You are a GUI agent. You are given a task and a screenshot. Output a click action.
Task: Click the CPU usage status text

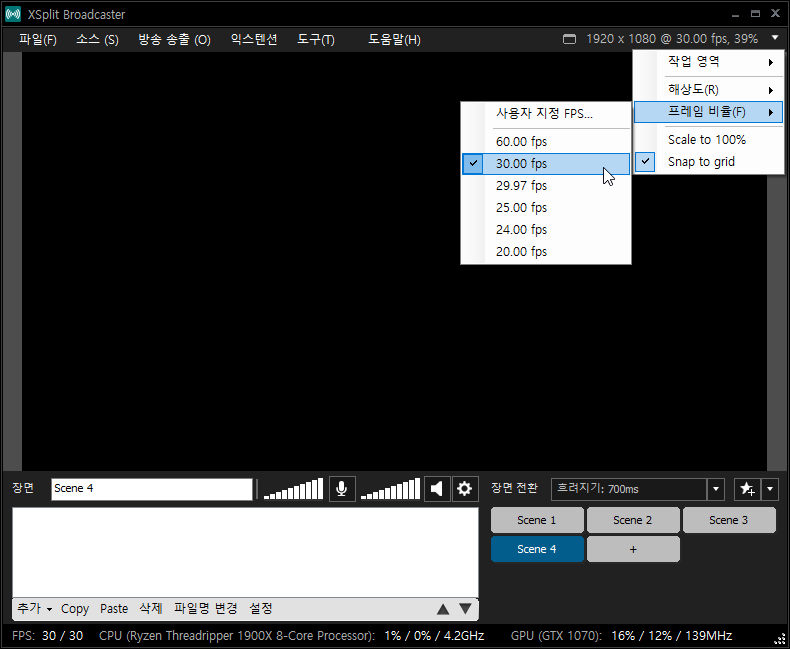click(291, 636)
